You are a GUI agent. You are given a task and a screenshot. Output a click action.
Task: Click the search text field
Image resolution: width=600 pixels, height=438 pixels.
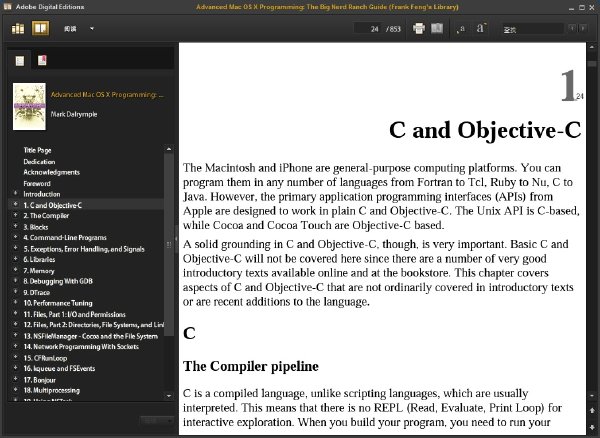tap(533, 29)
